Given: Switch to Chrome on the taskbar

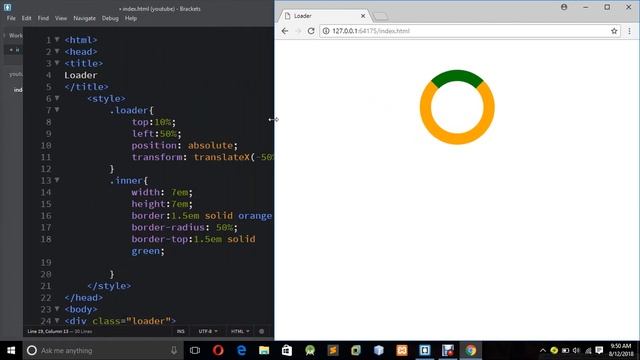Looking at the screenshot, I should [x=471, y=350].
